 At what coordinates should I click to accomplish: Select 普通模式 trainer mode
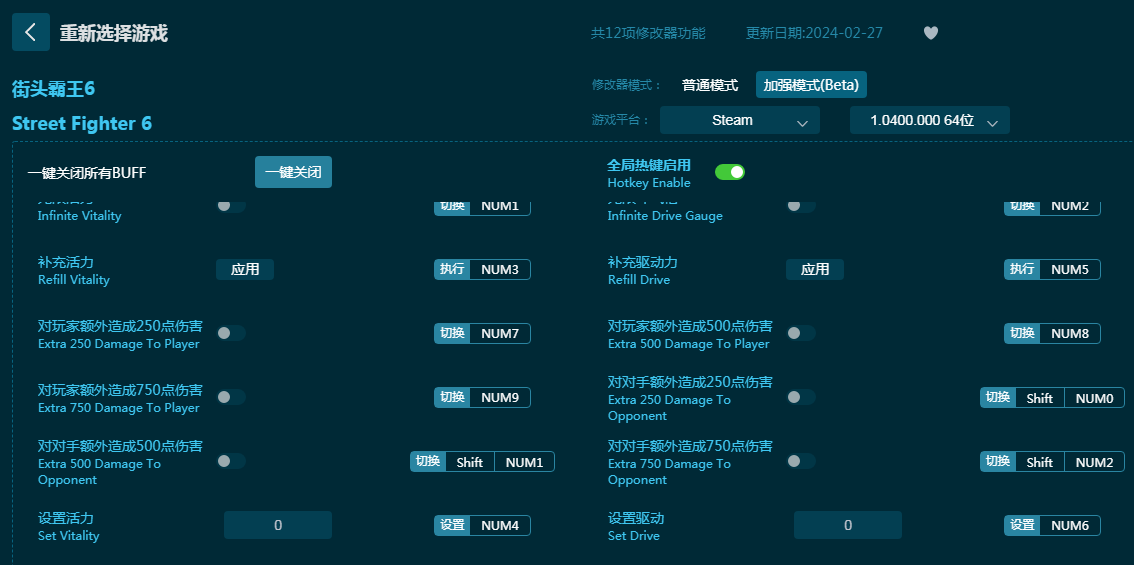click(x=709, y=85)
